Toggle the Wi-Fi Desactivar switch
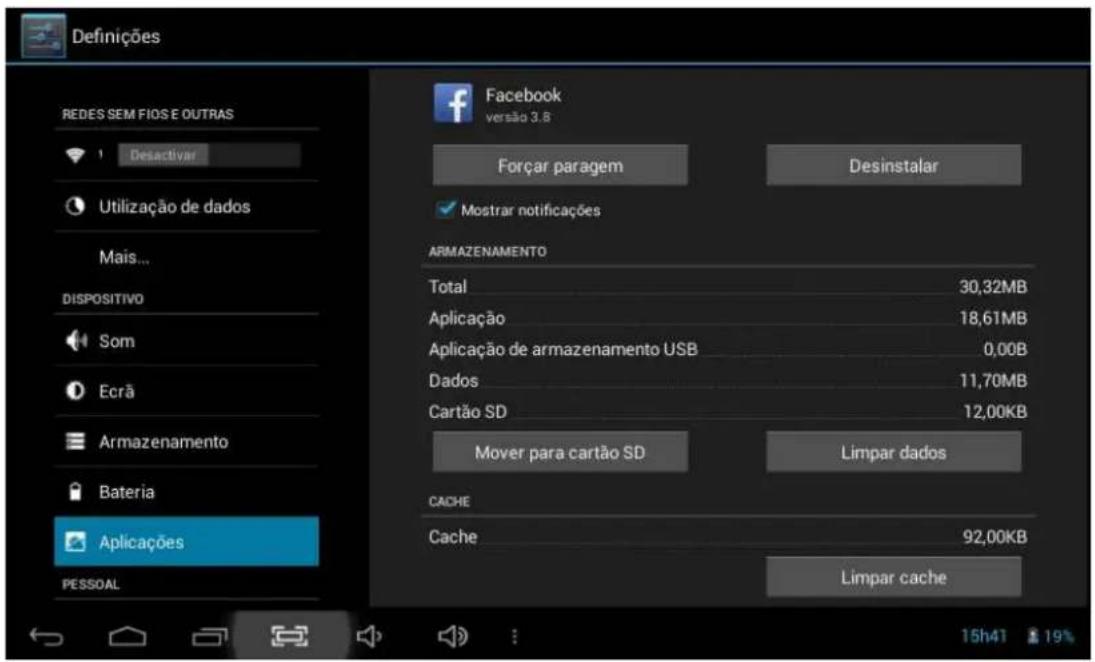 tap(209, 155)
